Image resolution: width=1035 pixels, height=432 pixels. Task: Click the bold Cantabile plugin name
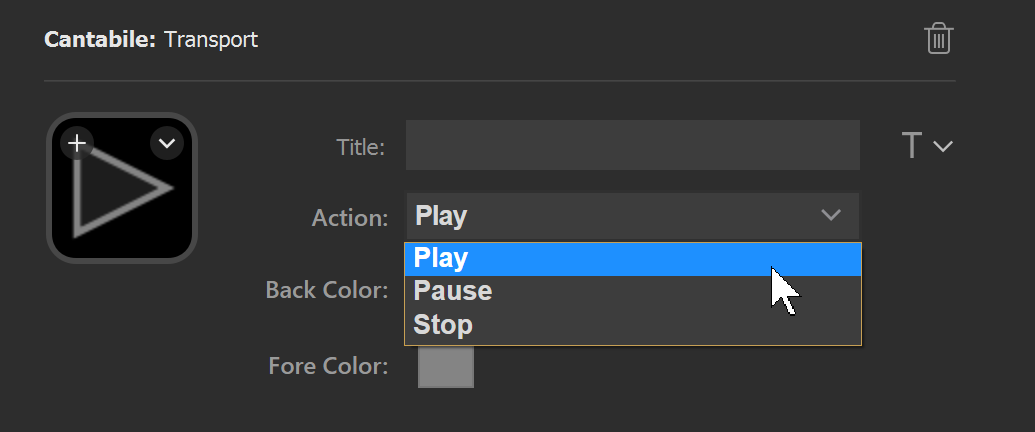100,40
